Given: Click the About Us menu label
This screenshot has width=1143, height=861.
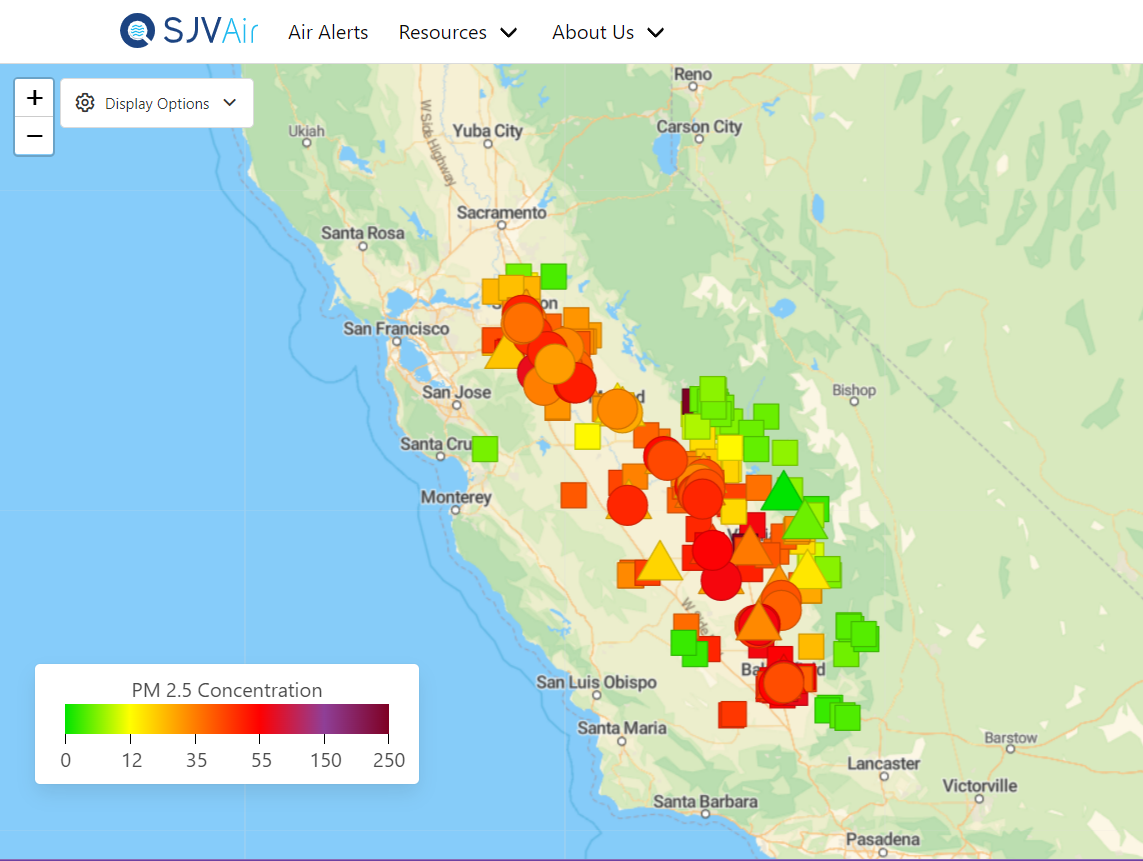Looking at the screenshot, I should [x=592, y=33].
